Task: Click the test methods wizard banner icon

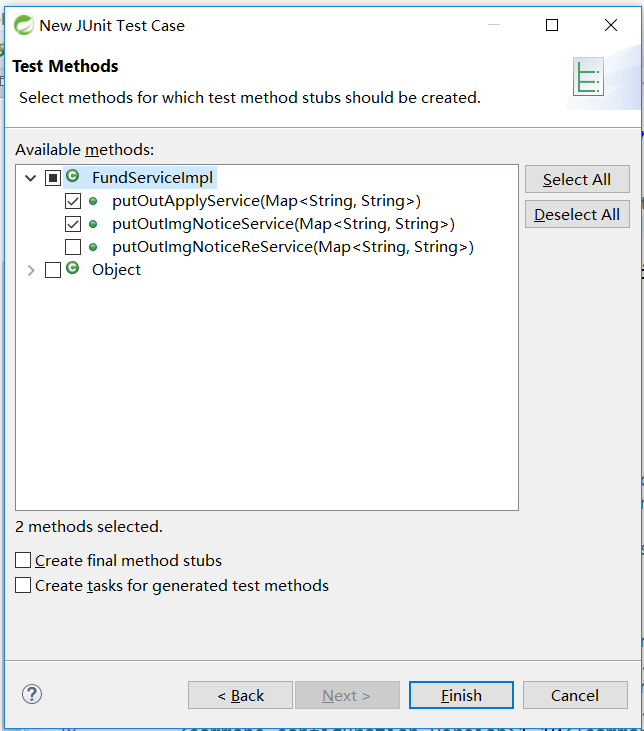Action: click(x=588, y=77)
